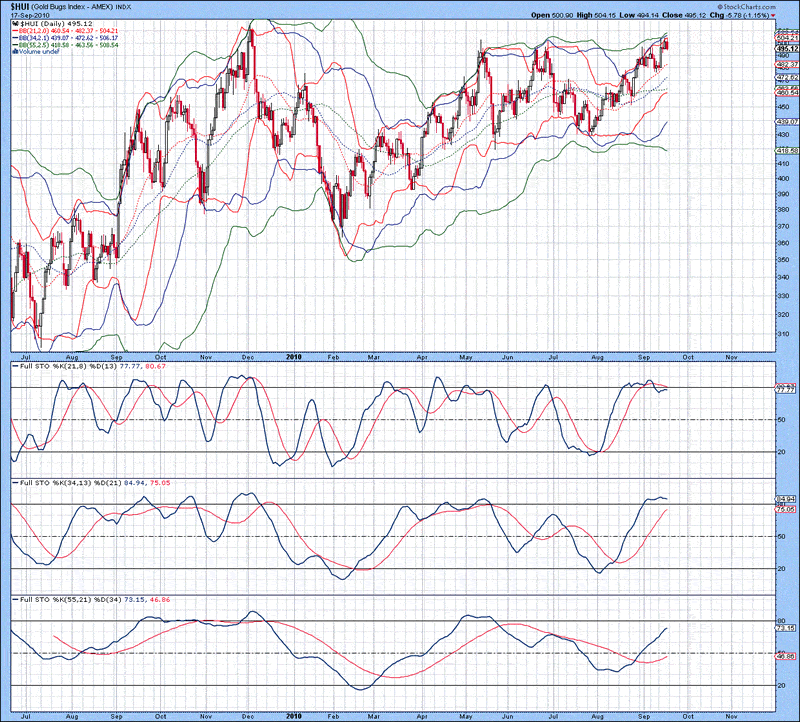Click the Dec label on the main chart axis
Screen dimensions: 800x722
(246, 356)
